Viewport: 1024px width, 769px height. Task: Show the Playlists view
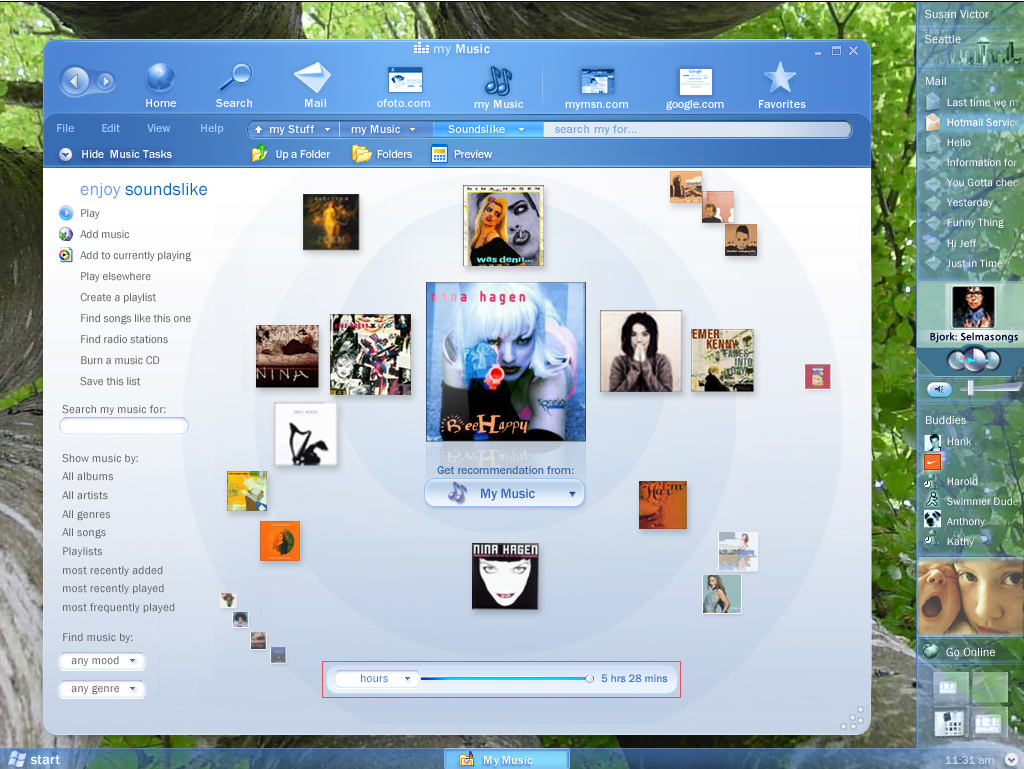[82, 552]
